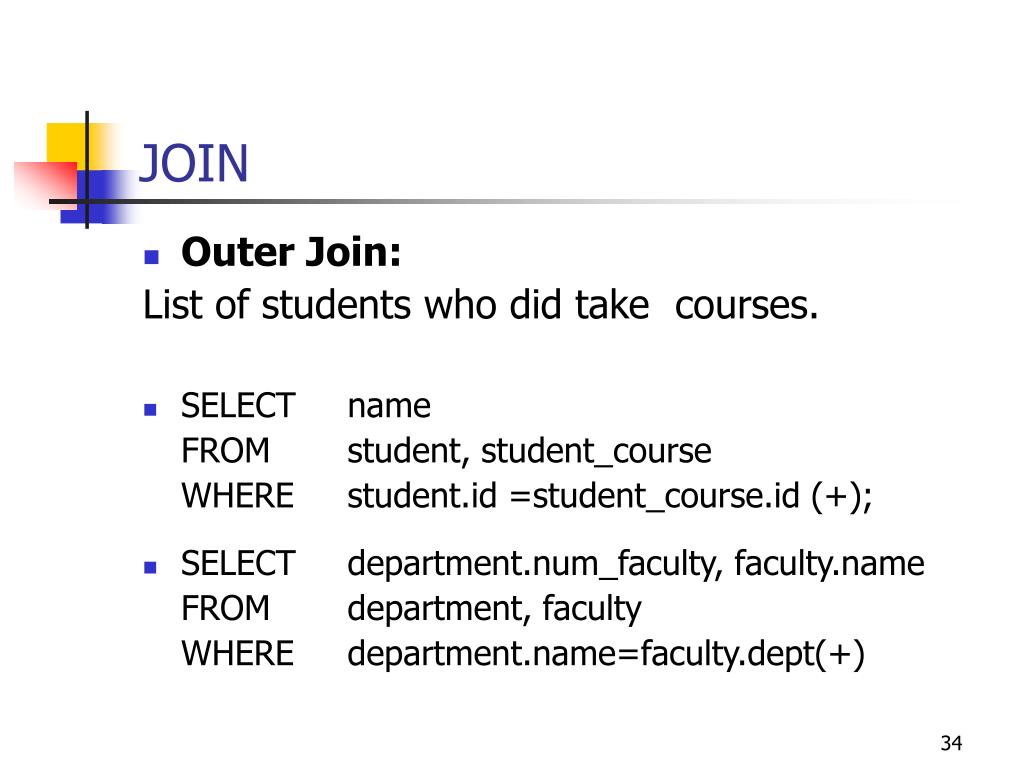Click the second FROM keyword
The image size is (1024, 768).
tap(225, 609)
